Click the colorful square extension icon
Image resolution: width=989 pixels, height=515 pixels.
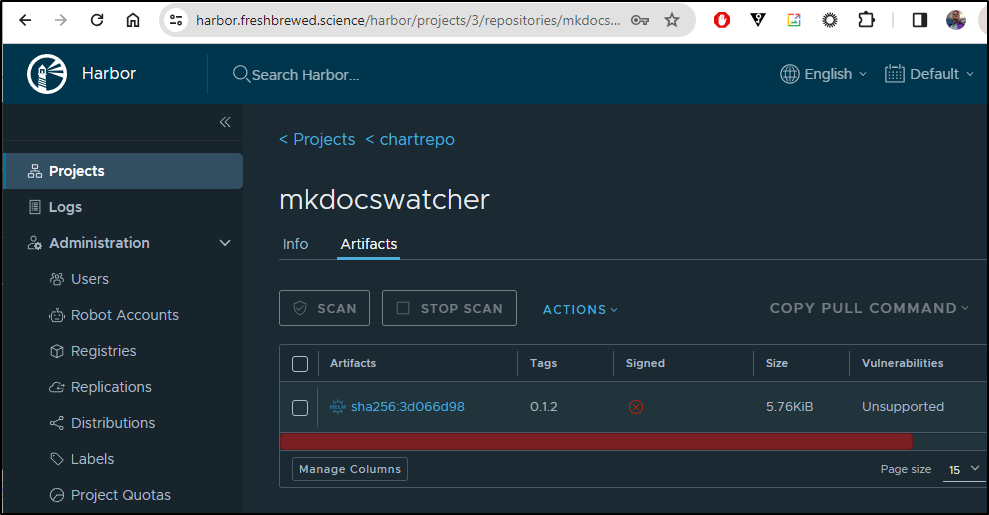793,20
